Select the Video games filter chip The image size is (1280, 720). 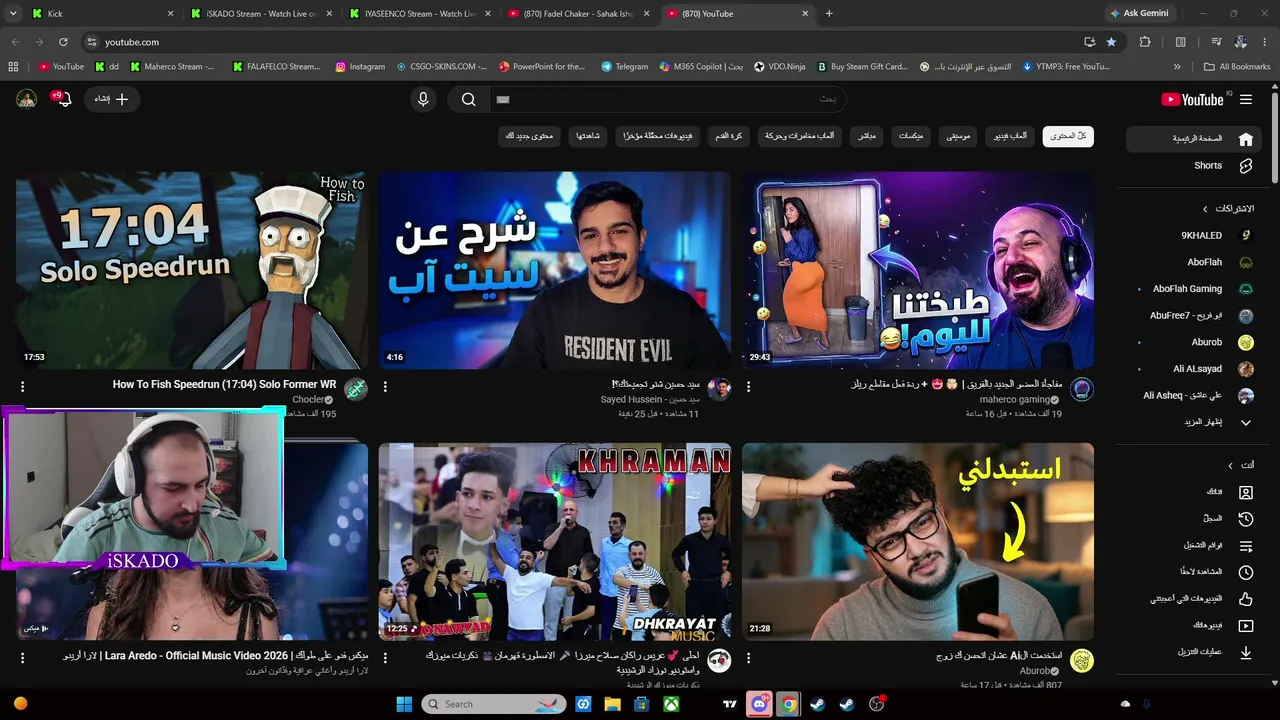(x=1010, y=136)
